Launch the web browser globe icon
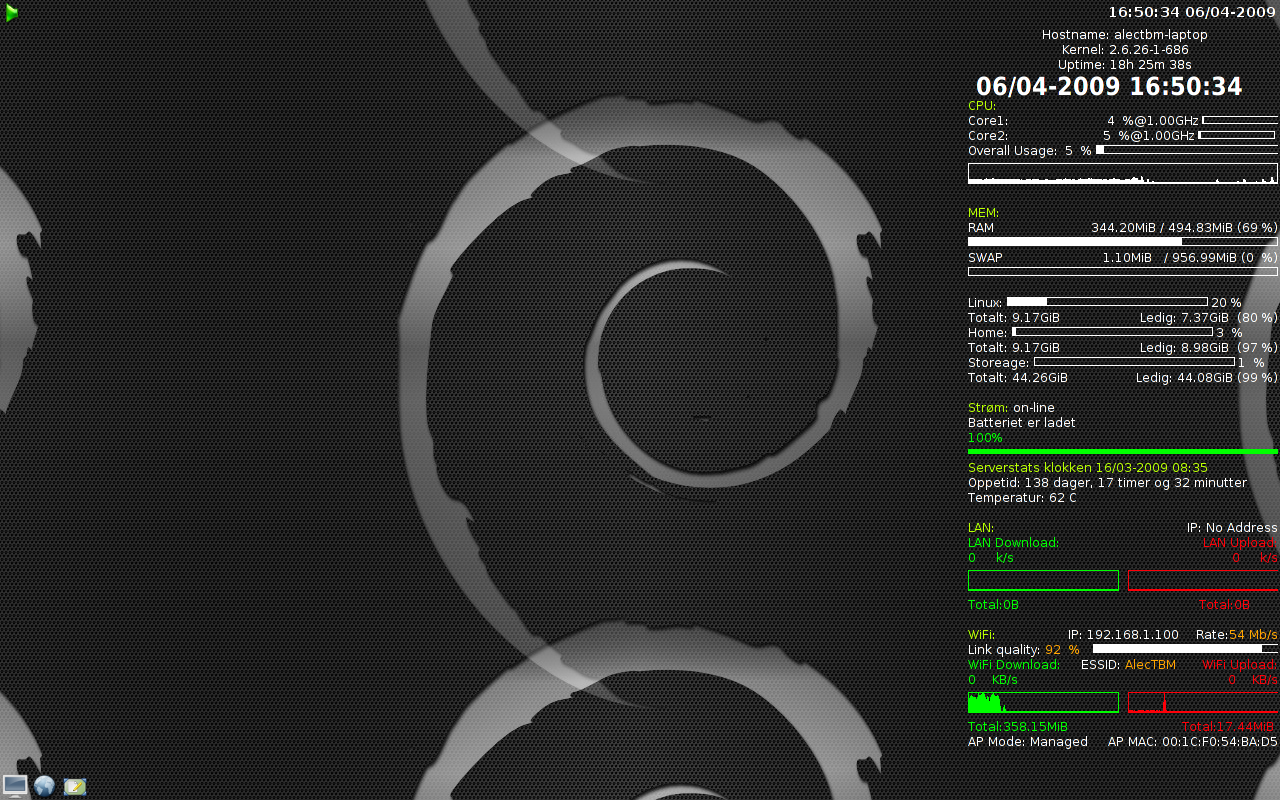The image size is (1280, 800). 44,786
